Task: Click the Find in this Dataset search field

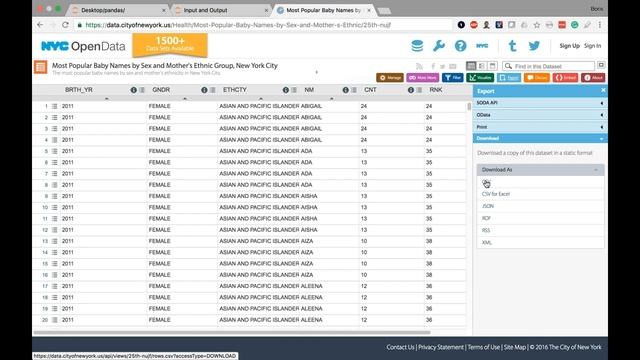Action: tap(549, 66)
